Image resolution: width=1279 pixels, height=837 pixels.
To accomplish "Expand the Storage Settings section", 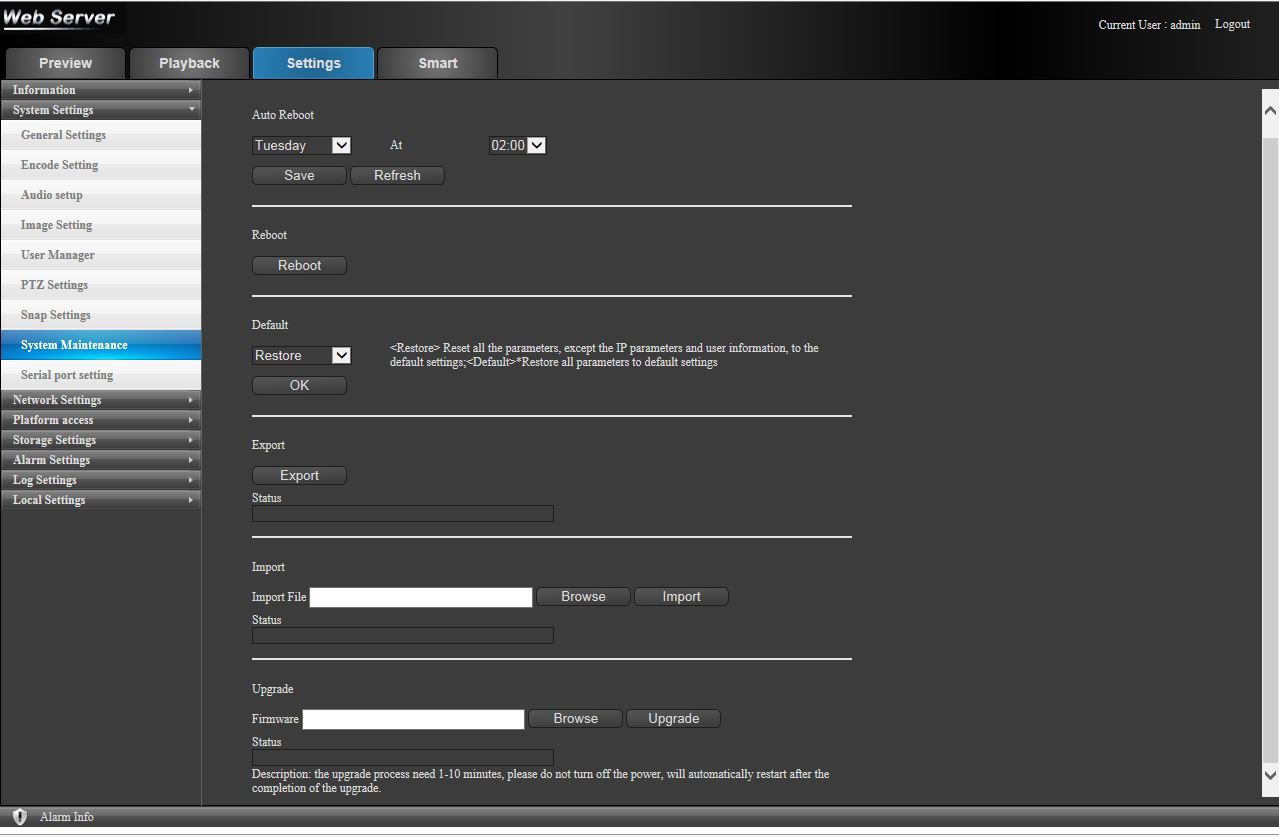I will pos(100,440).
